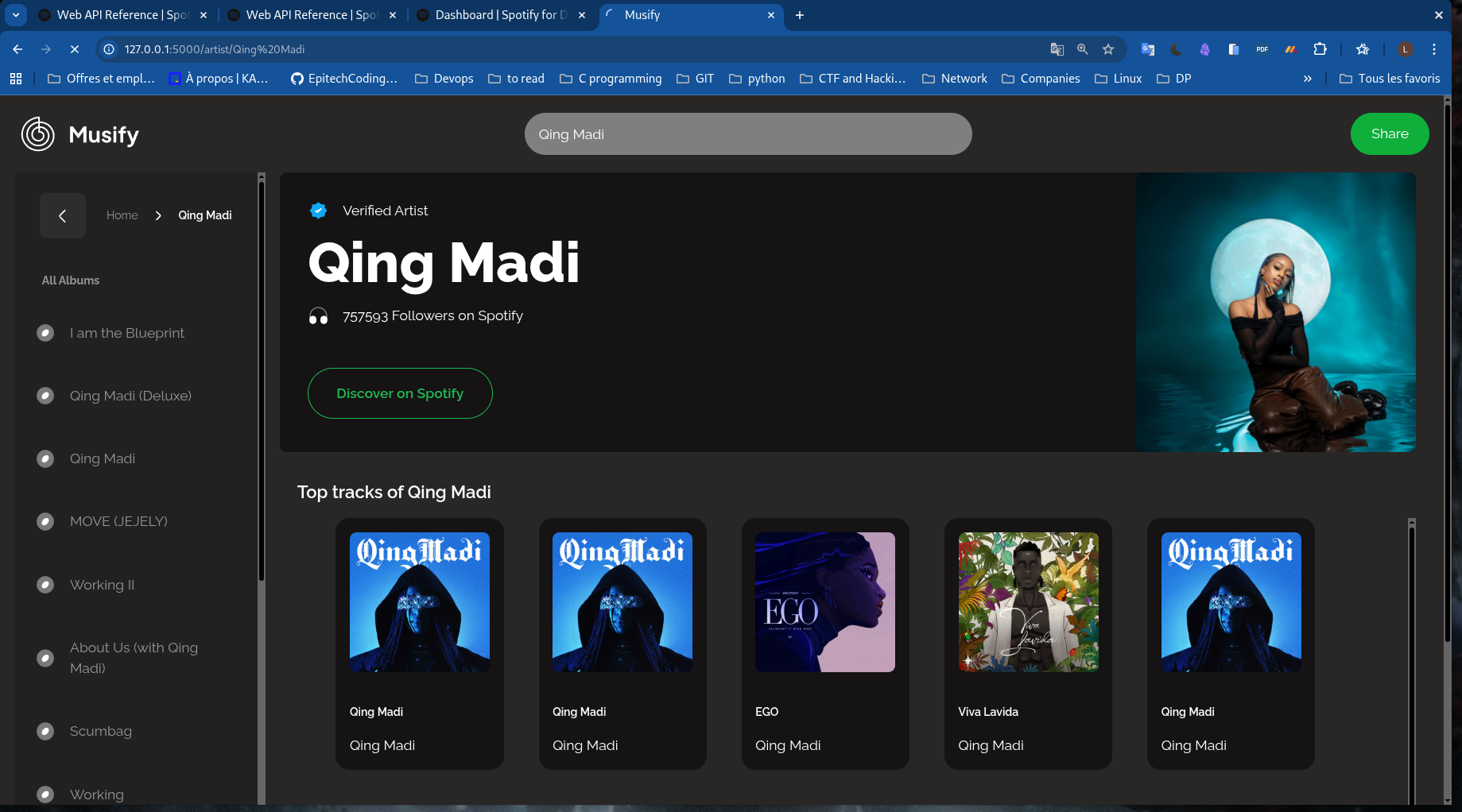Open the I am the Blueprint album
The width and height of the screenshot is (1462, 812).
[x=127, y=333]
